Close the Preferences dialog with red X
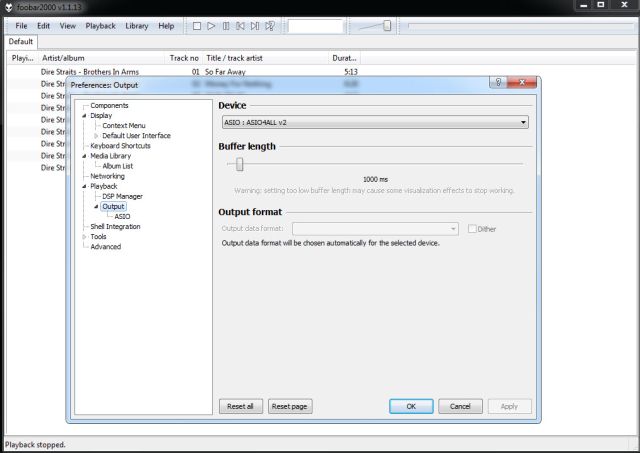 (522, 82)
